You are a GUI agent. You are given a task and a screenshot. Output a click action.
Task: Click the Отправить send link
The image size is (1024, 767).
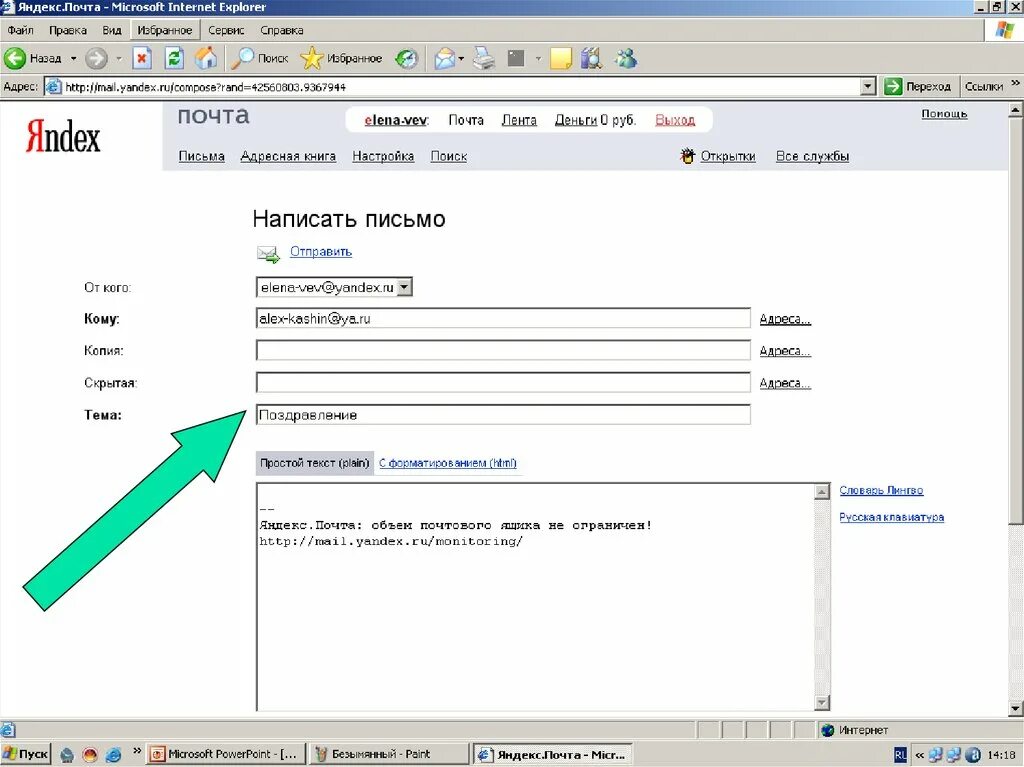pos(321,252)
